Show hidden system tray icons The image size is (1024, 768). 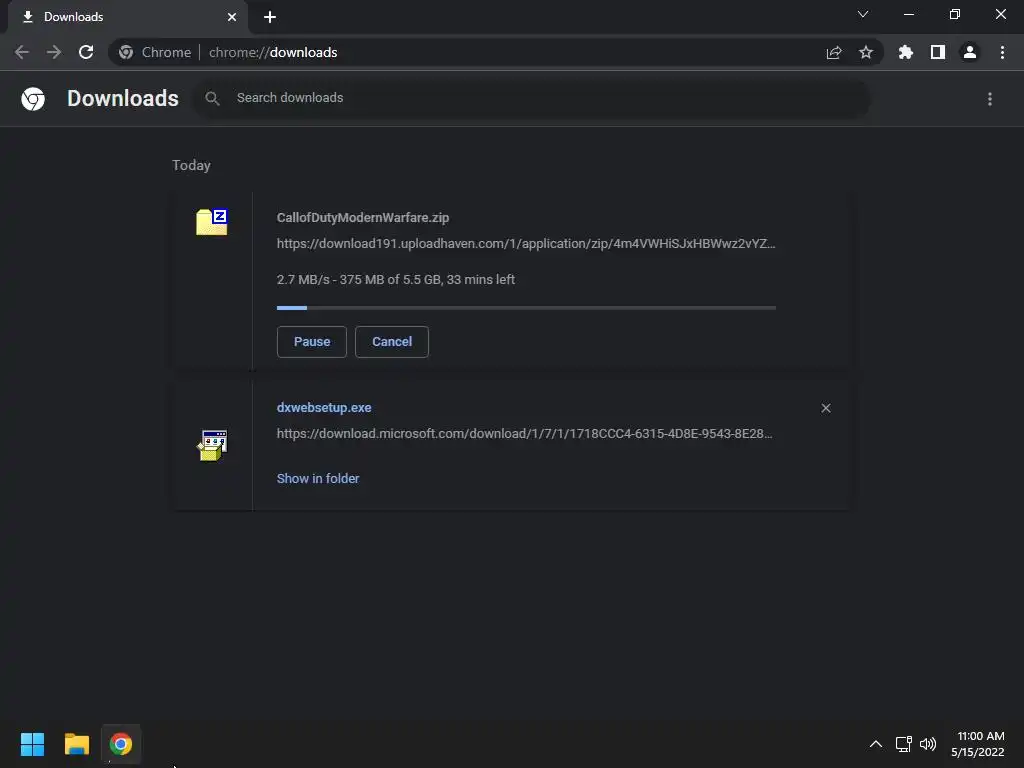[876, 744]
